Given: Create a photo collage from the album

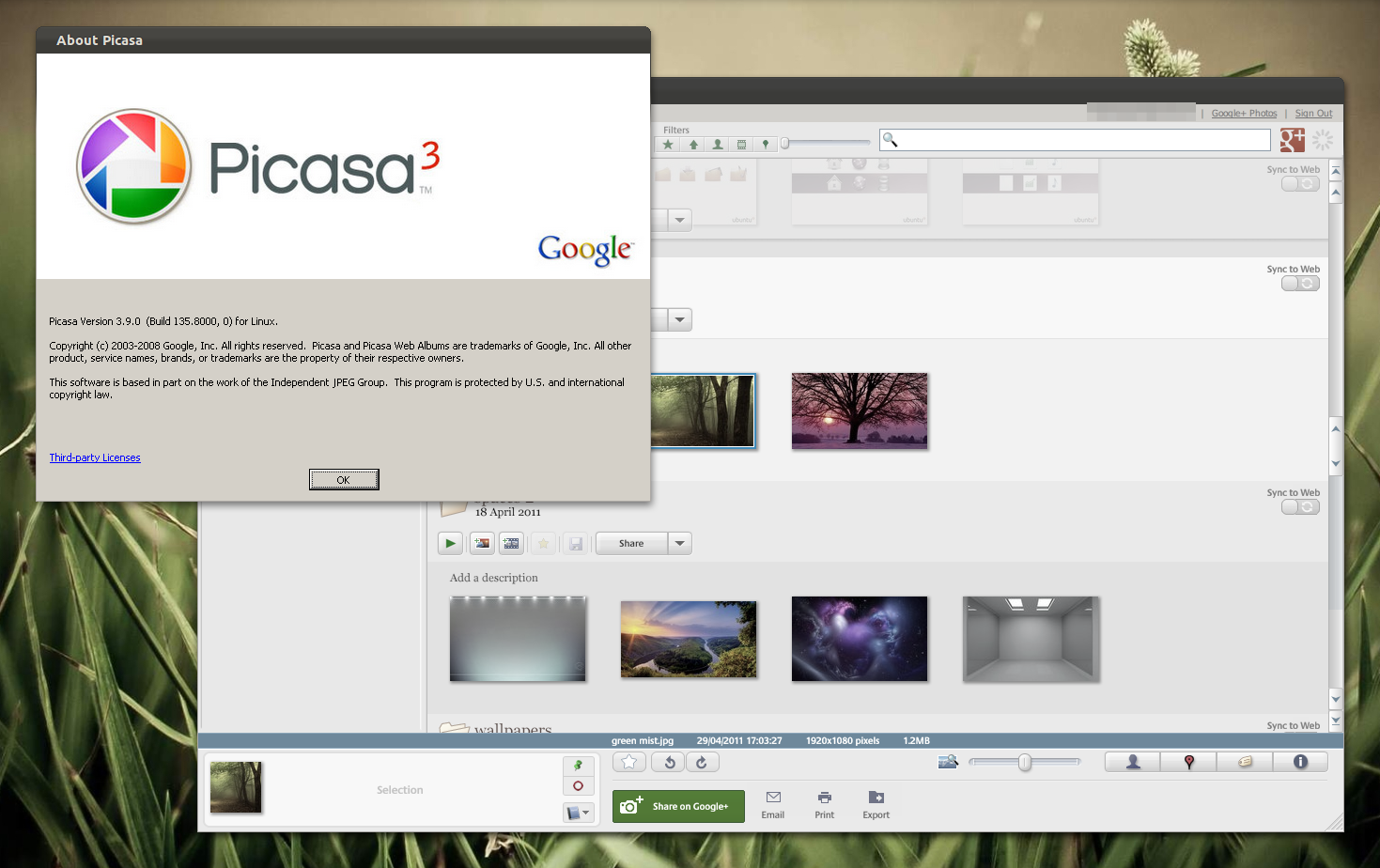Looking at the screenshot, I should click(482, 543).
